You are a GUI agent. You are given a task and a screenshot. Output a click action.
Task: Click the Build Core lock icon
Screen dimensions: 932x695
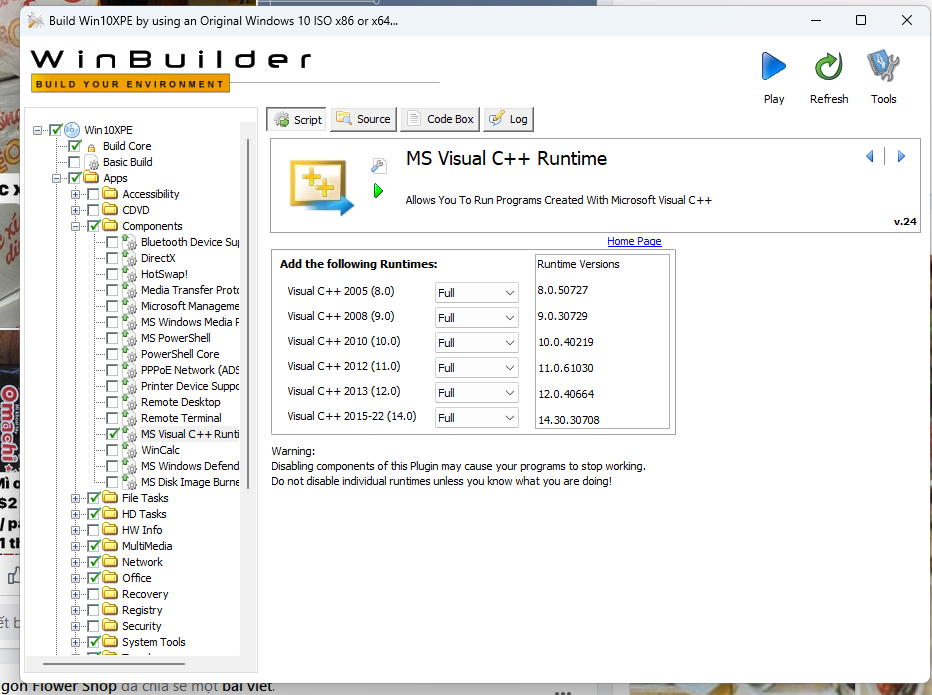[x=91, y=147]
